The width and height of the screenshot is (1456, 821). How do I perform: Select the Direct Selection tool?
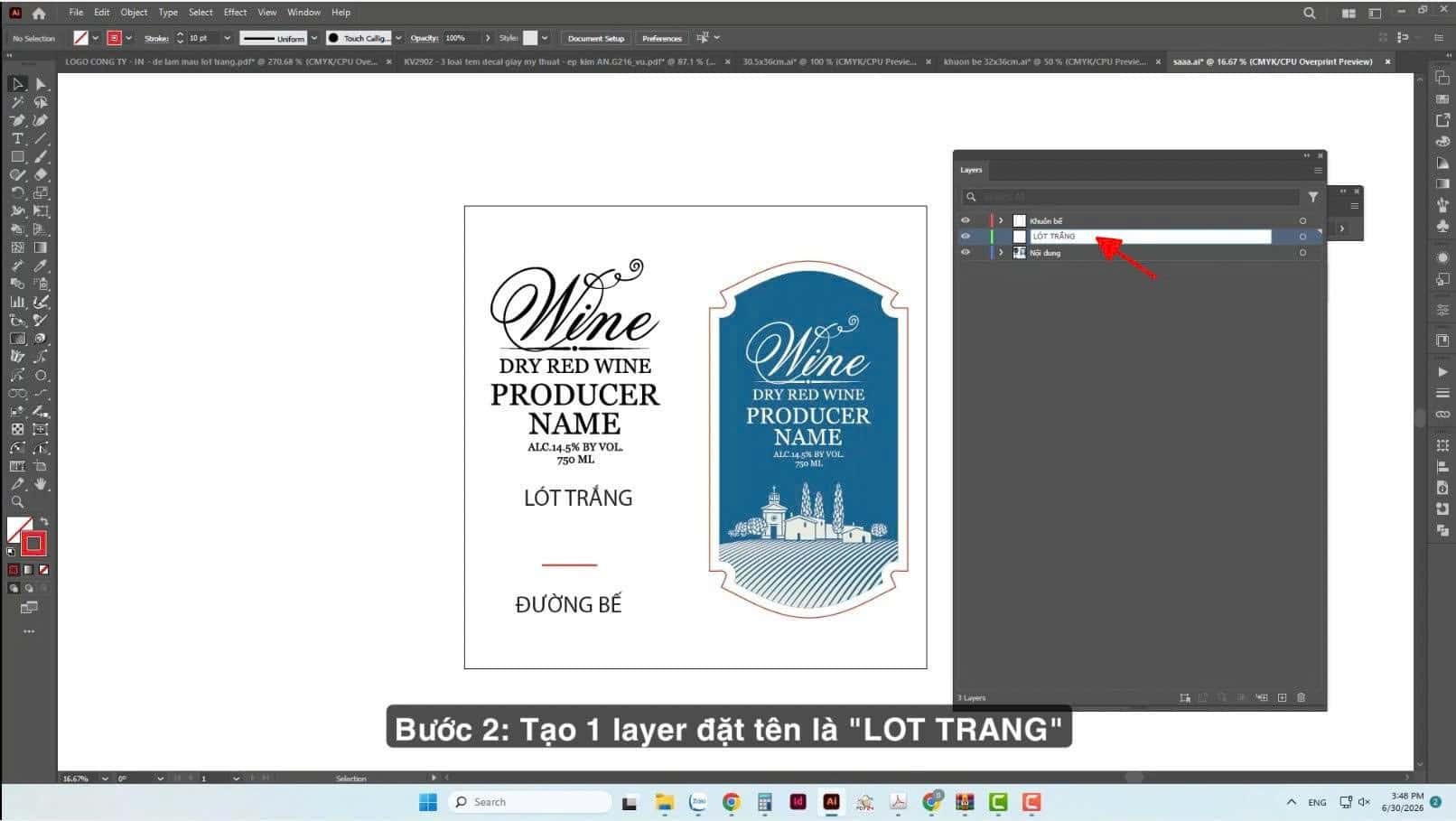tap(41, 84)
